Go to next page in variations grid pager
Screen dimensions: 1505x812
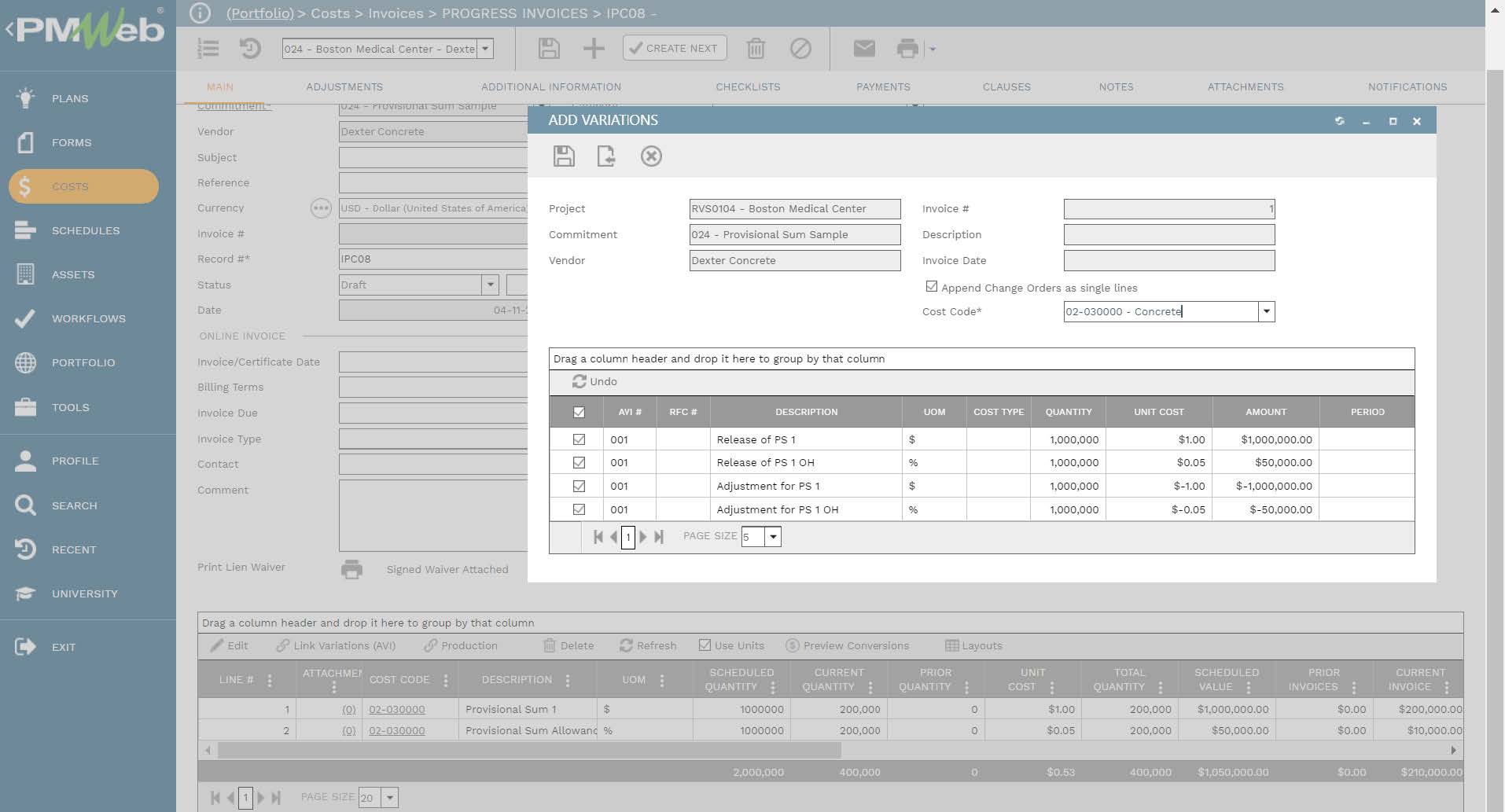point(643,537)
